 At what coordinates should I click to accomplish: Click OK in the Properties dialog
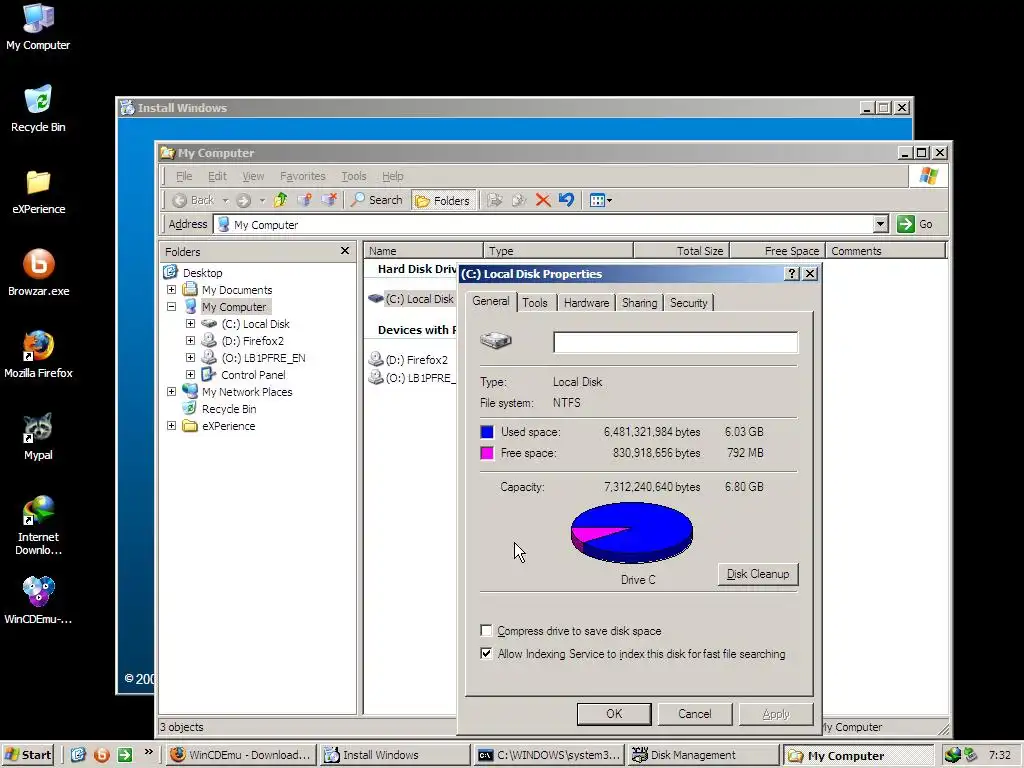(614, 714)
